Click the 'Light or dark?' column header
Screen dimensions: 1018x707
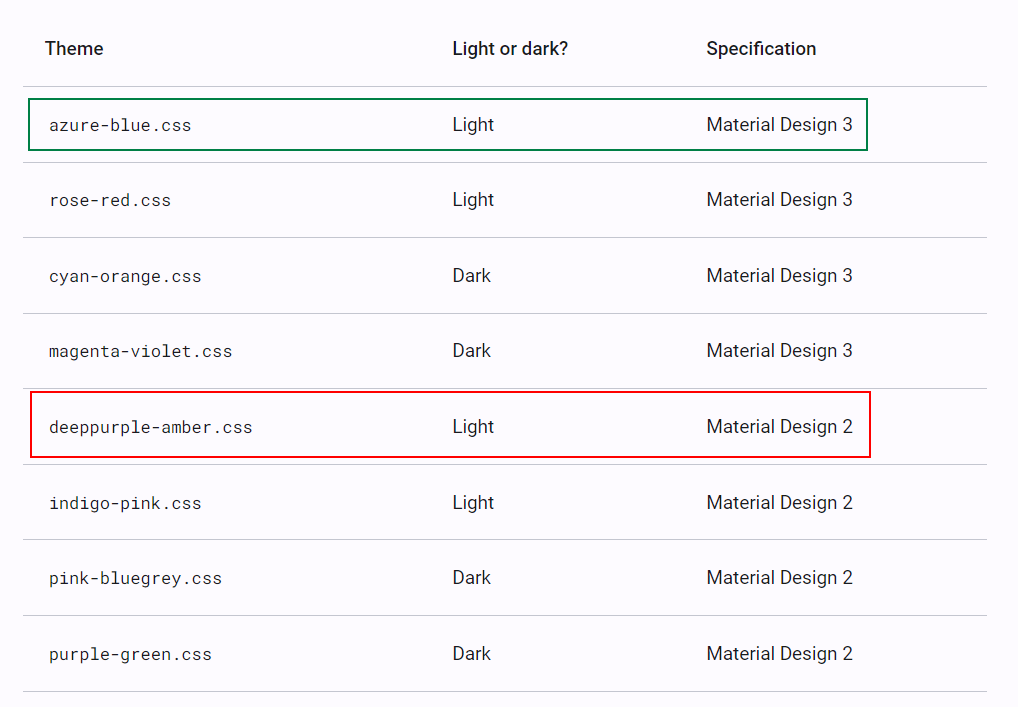tap(510, 49)
